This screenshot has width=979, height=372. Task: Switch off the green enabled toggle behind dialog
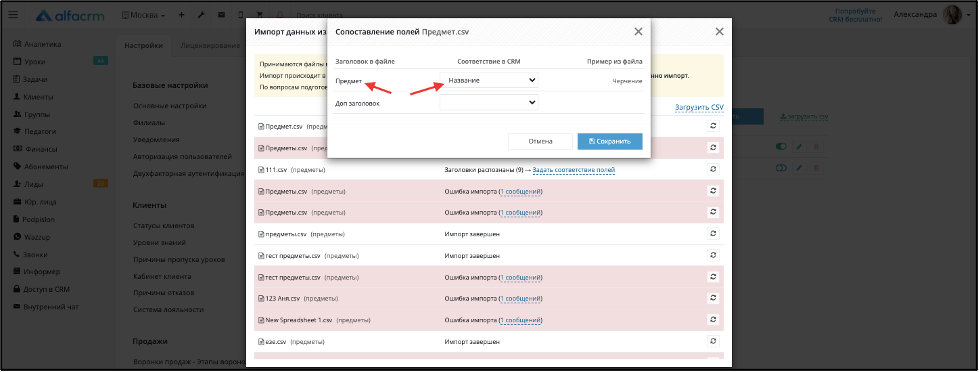coord(781,147)
